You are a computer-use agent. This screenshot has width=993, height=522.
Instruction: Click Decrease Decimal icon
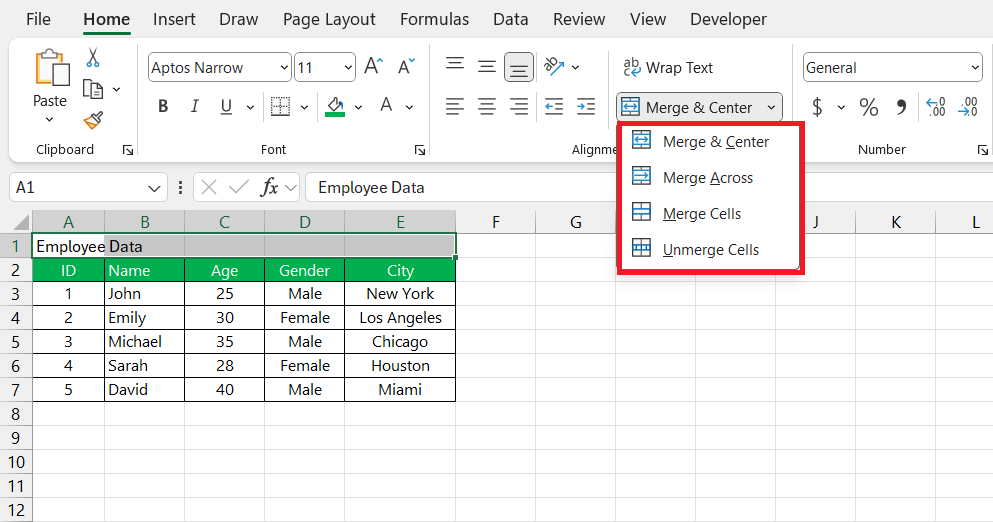(x=968, y=106)
